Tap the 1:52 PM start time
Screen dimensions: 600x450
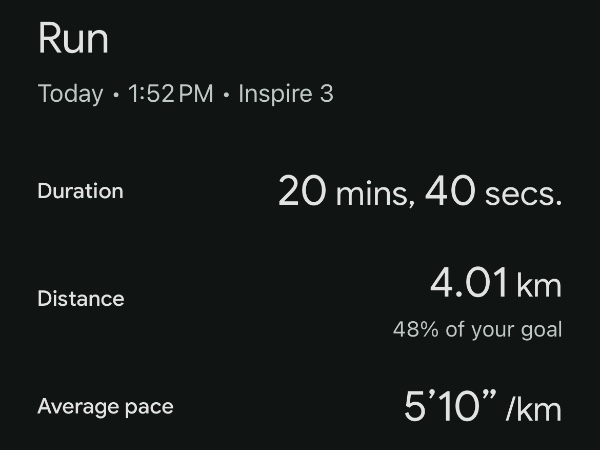171,93
